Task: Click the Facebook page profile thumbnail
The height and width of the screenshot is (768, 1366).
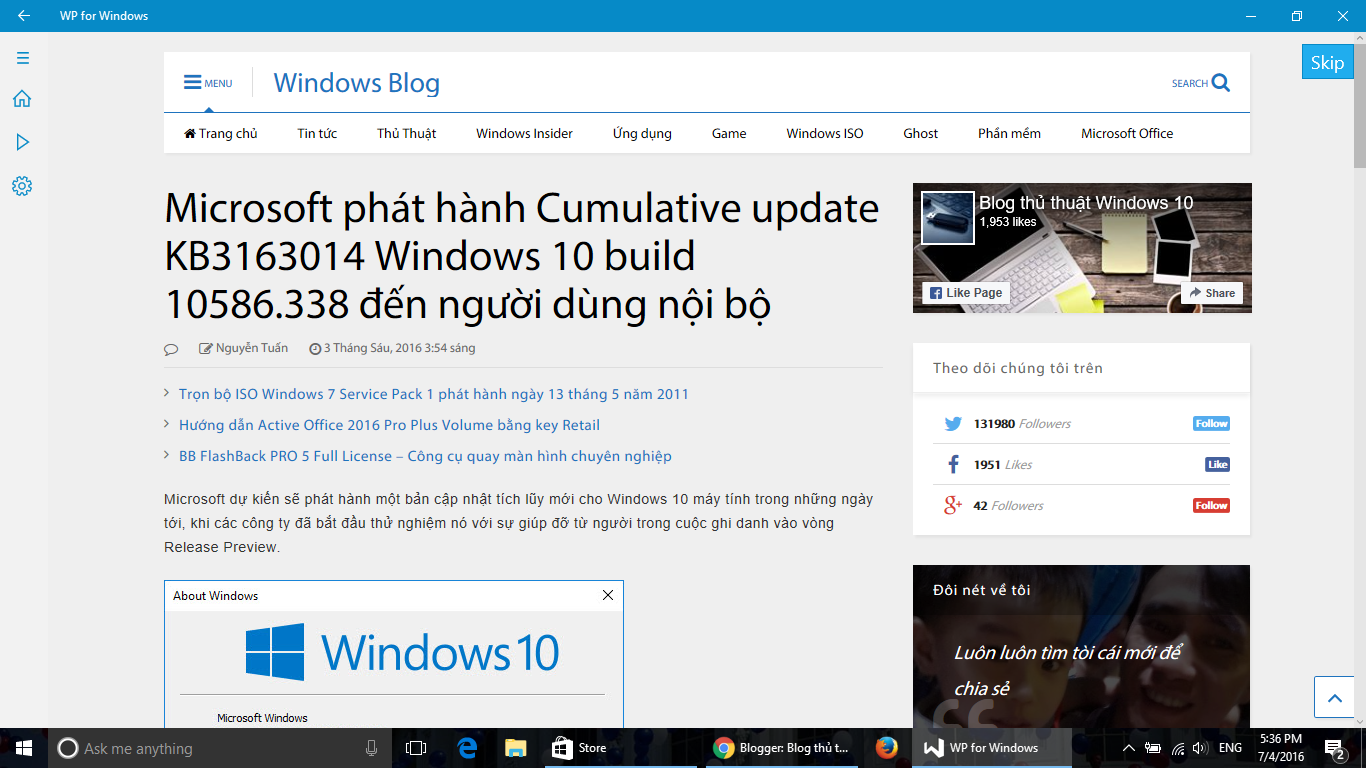Action: 948,218
